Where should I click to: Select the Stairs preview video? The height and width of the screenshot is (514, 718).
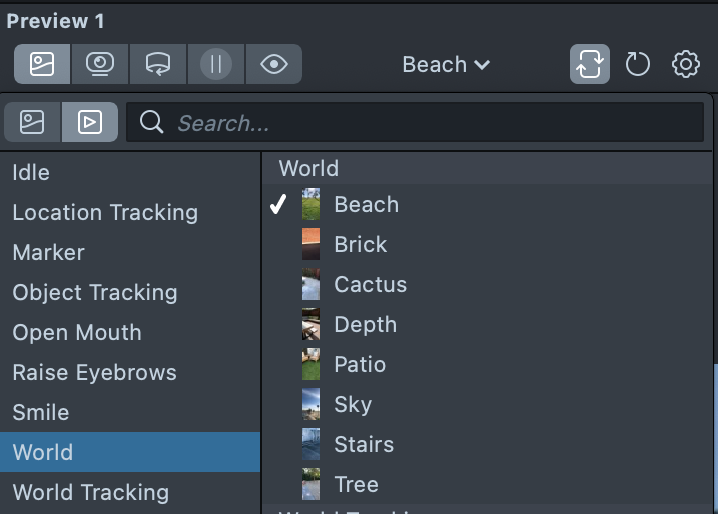[x=364, y=444]
